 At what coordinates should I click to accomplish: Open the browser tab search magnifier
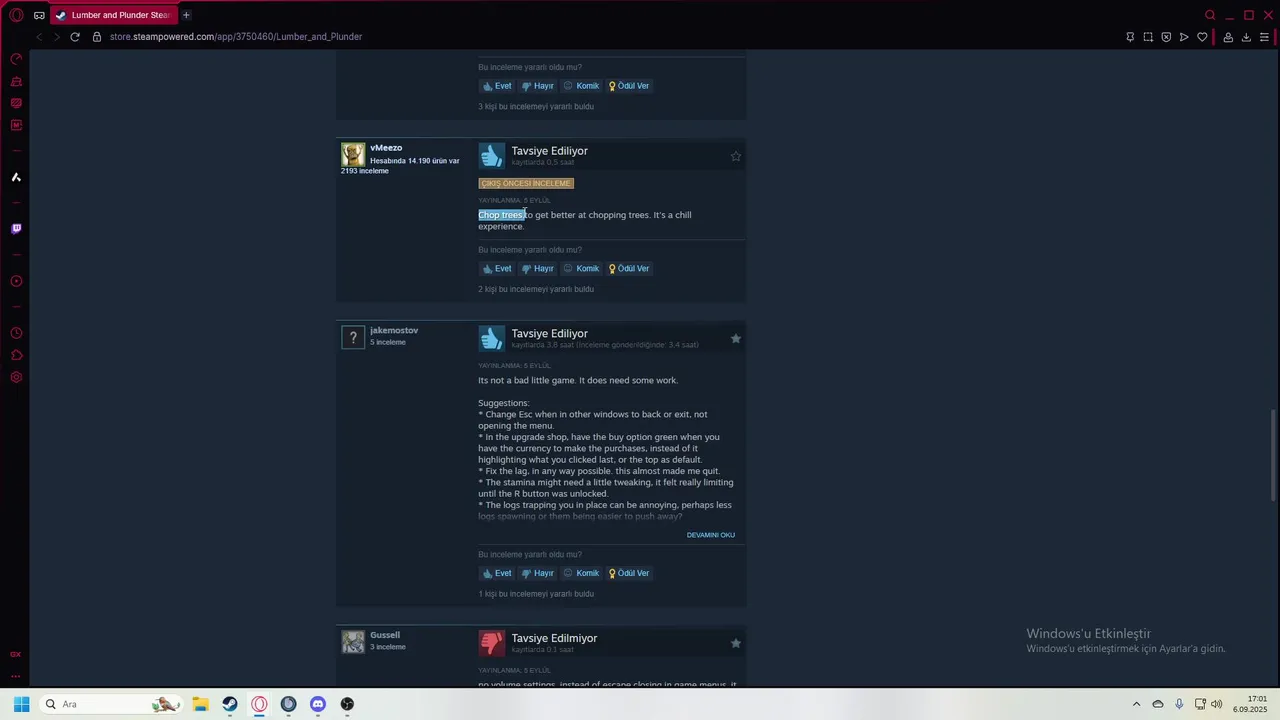[x=1210, y=15]
